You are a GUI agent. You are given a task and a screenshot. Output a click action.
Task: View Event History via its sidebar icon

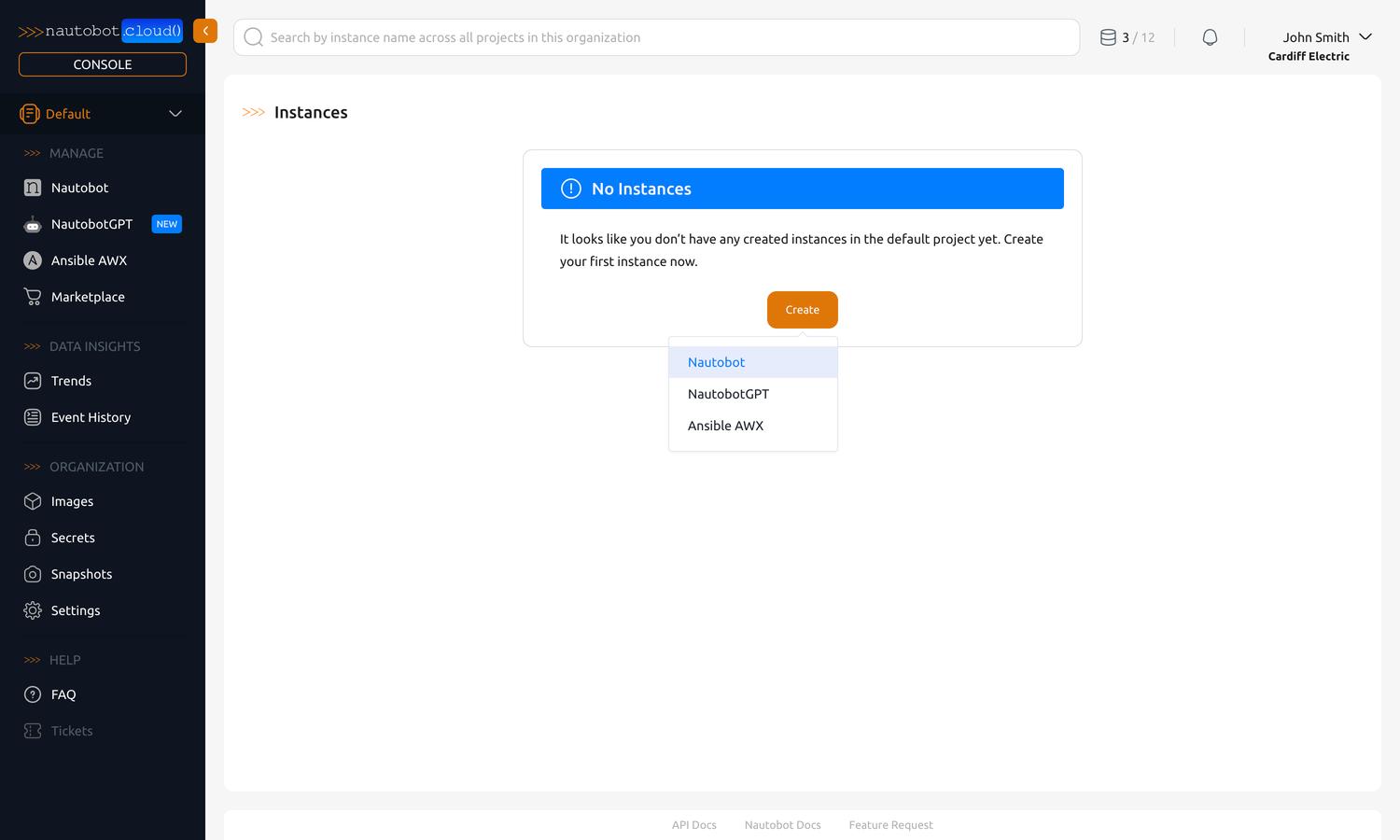point(31,417)
